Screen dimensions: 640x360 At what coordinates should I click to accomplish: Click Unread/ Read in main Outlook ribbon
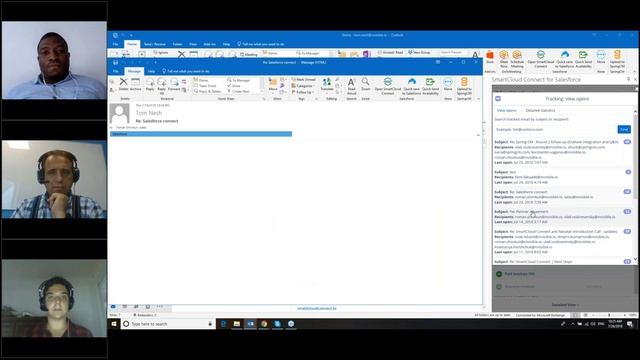coord(391,53)
